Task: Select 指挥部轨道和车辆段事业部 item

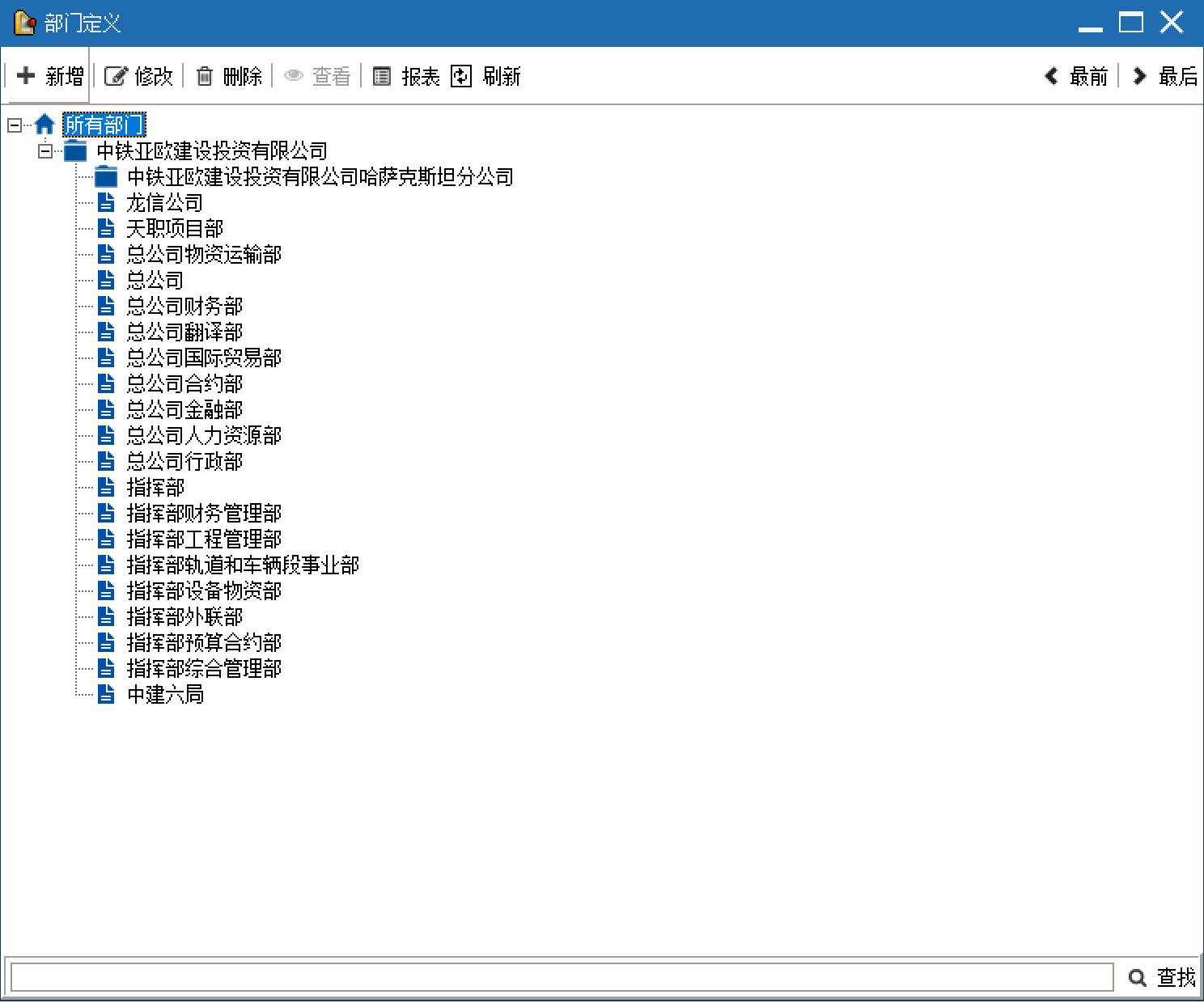Action: (243, 565)
